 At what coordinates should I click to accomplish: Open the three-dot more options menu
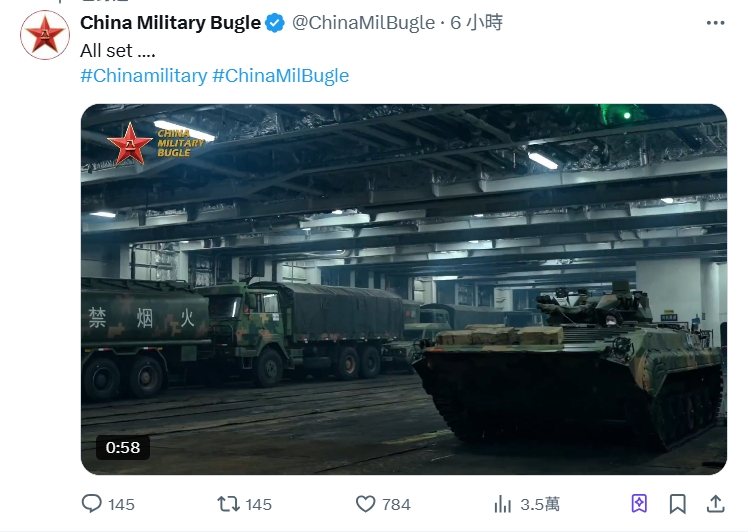tap(714, 22)
